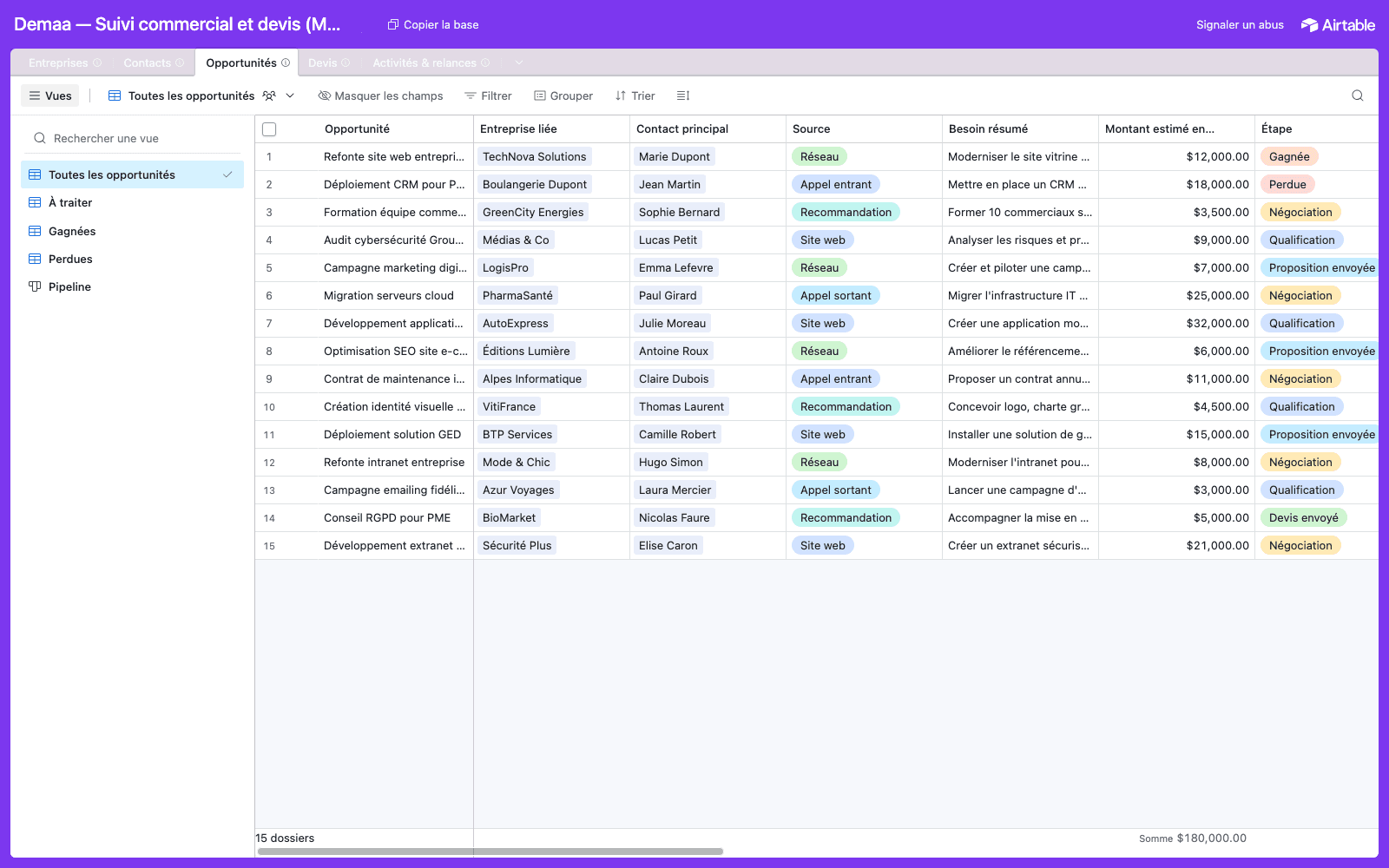Toggle the select-all rows checkbox
The width and height of the screenshot is (1389, 868).
tap(269, 129)
